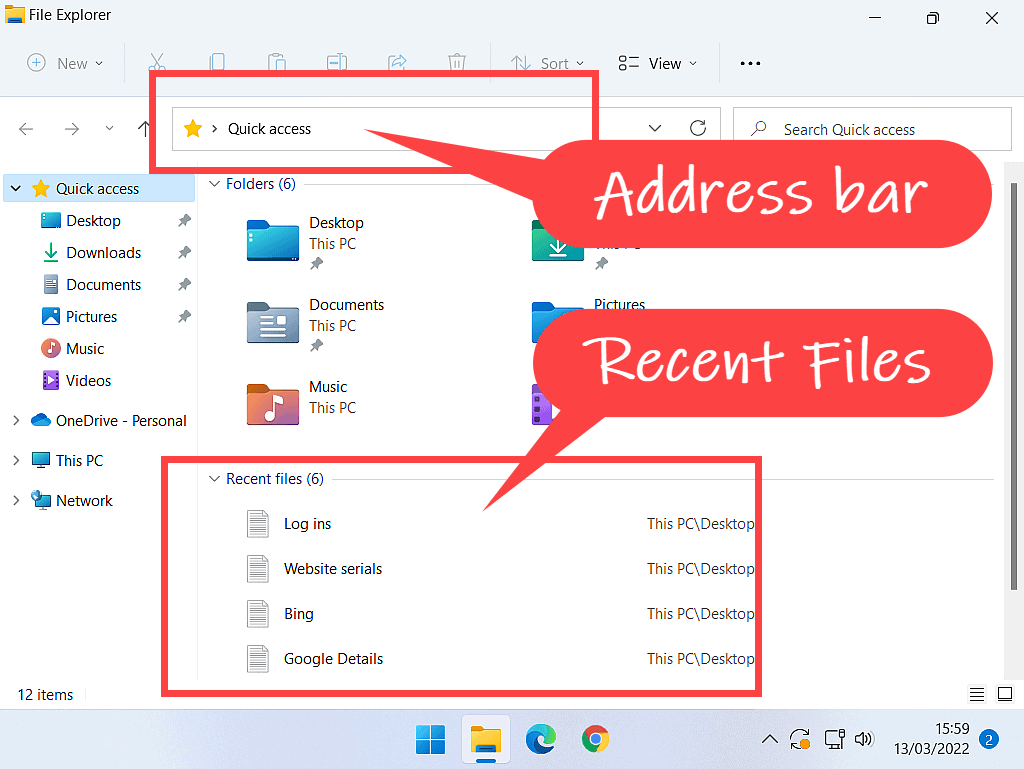Click the Share icon in the toolbar
Image resolution: width=1024 pixels, height=769 pixels.
(397, 63)
